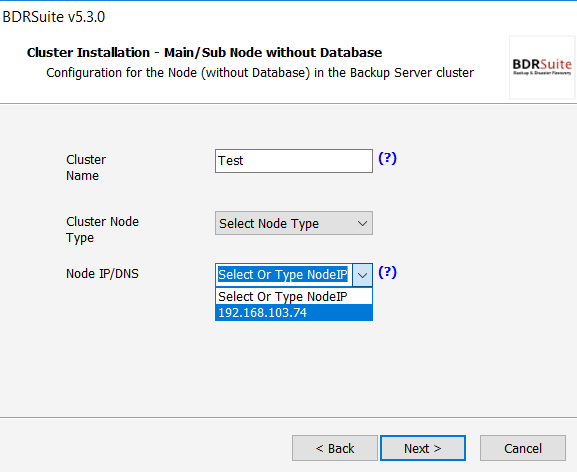Pick the Select Or Type NodeIP list entry
Image resolution: width=577 pixels, height=472 pixels.
294,297
